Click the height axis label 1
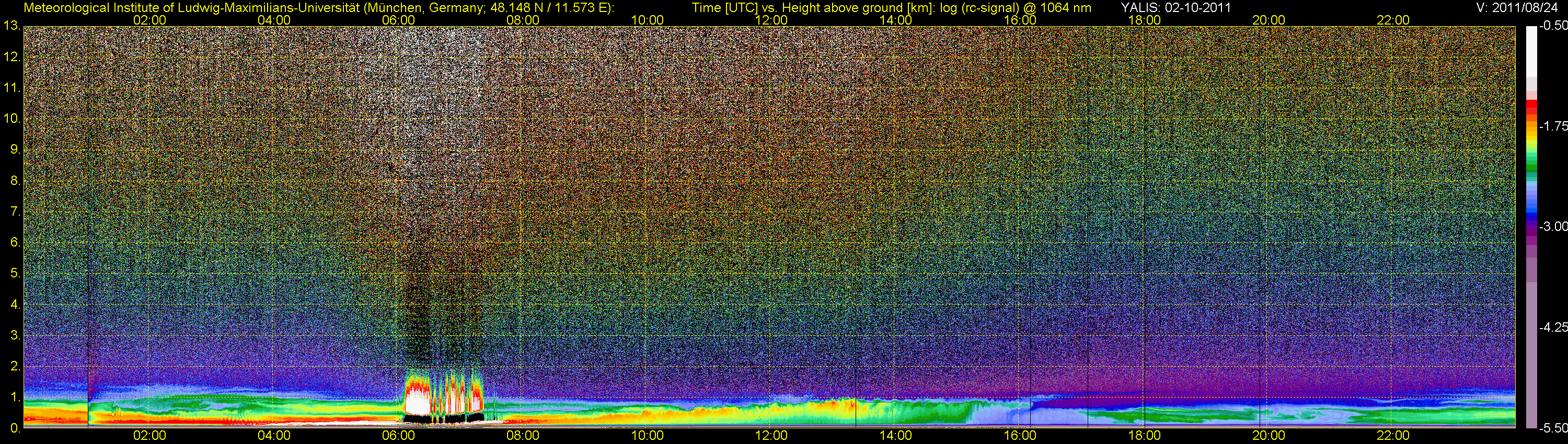1568x444 pixels. [x=15, y=397]
